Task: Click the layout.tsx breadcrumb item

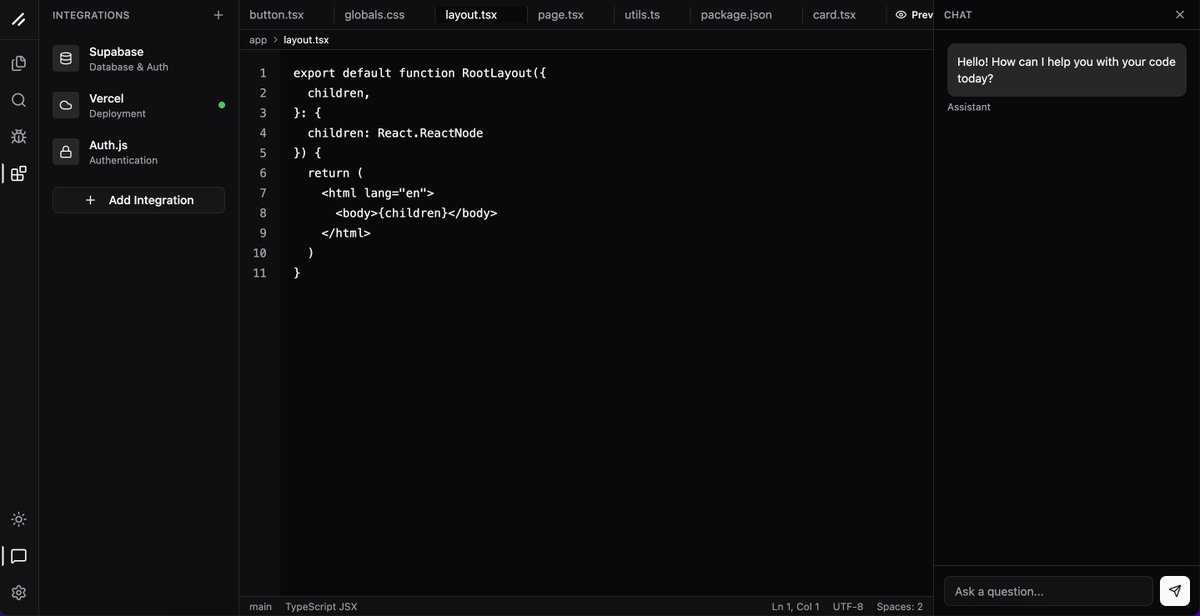Action: (x=306, y=40)
